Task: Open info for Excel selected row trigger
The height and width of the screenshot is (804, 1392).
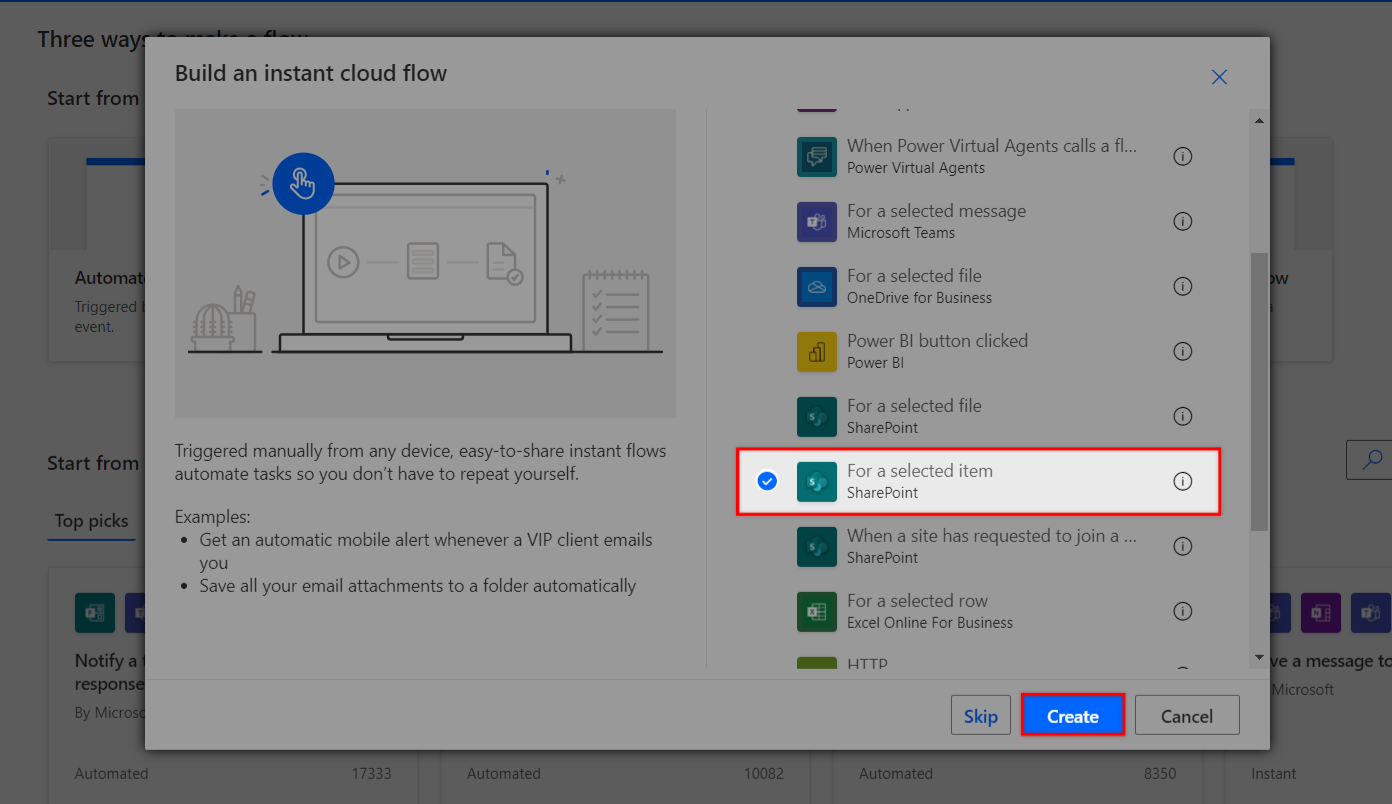Action: (x=1182, y=612)
